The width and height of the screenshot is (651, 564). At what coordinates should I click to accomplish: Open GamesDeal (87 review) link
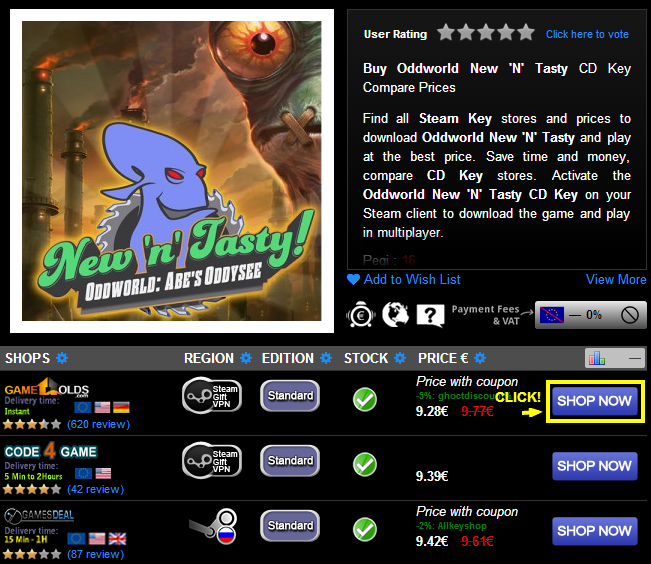coord(95,554)
